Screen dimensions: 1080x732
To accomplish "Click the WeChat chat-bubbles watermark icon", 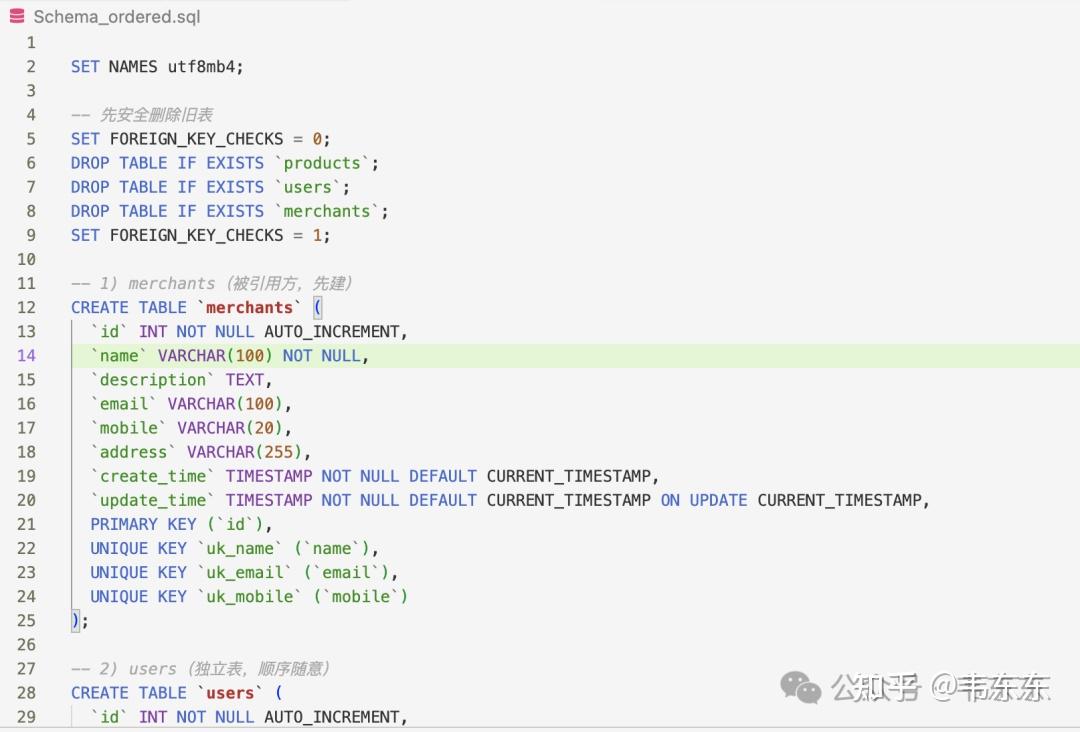I will (x=799, y=687).
